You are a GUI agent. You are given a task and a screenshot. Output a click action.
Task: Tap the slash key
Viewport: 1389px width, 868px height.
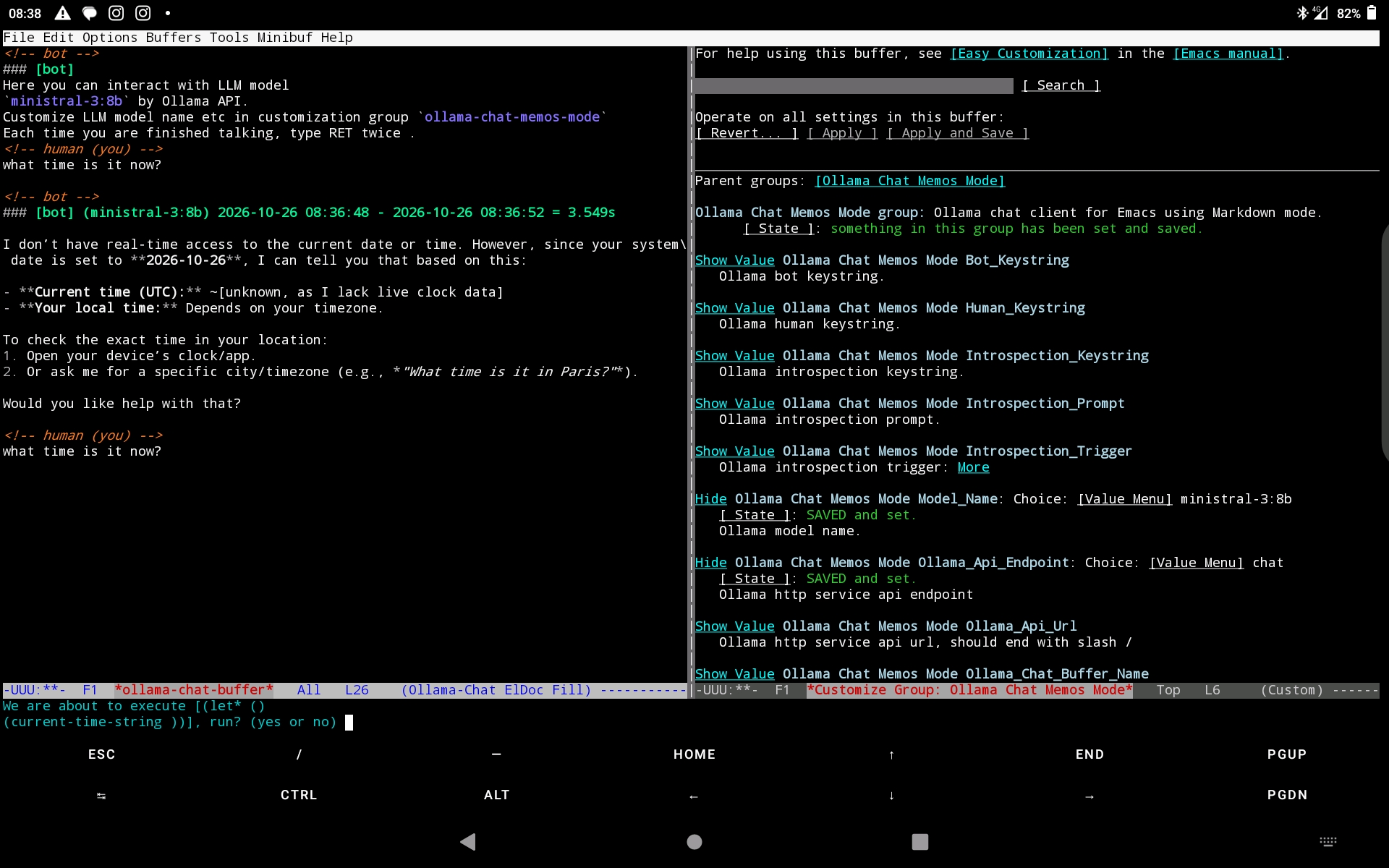click(x=299, y=754)
